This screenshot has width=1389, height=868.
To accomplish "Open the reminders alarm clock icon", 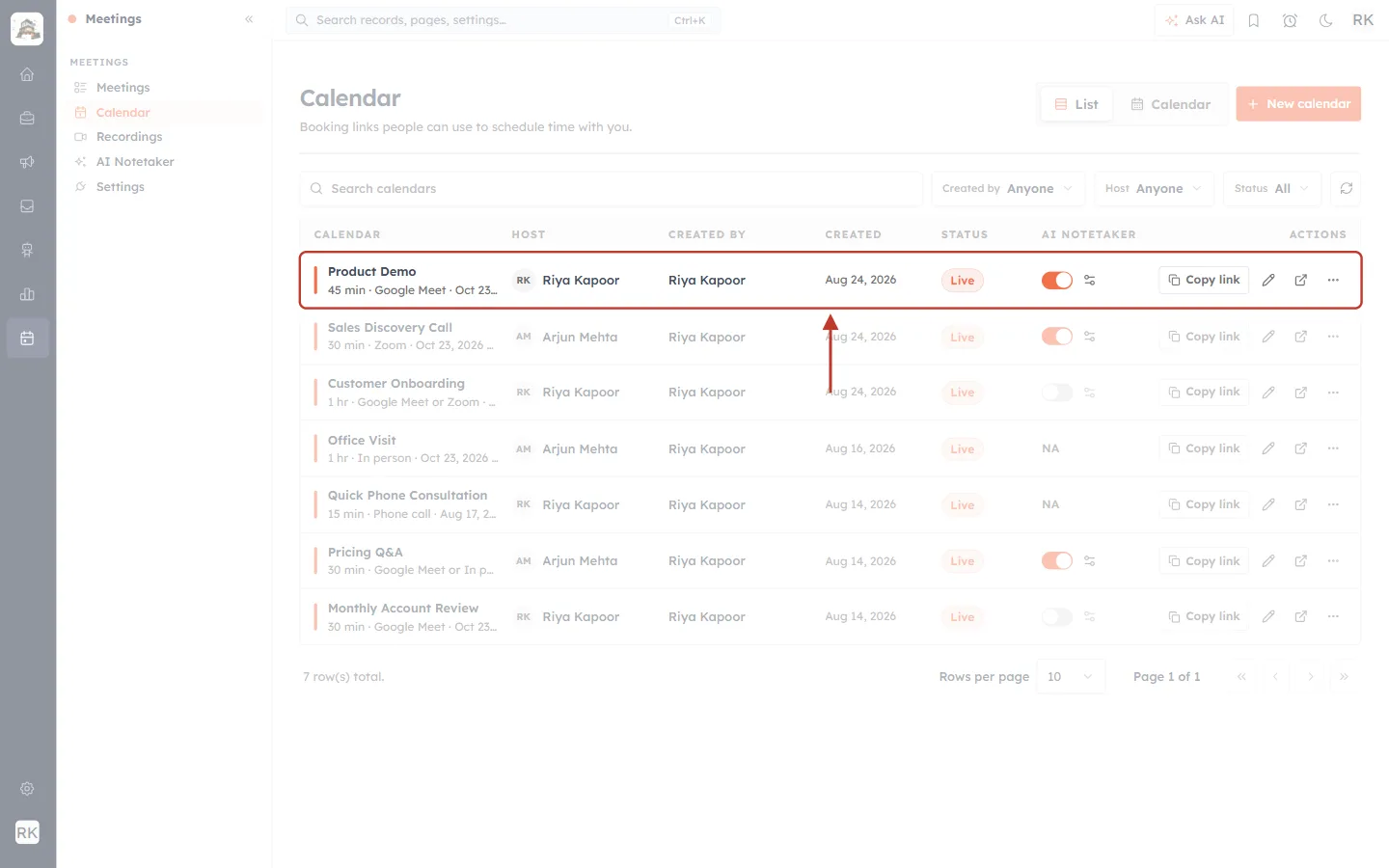I will coord(1290,20).
